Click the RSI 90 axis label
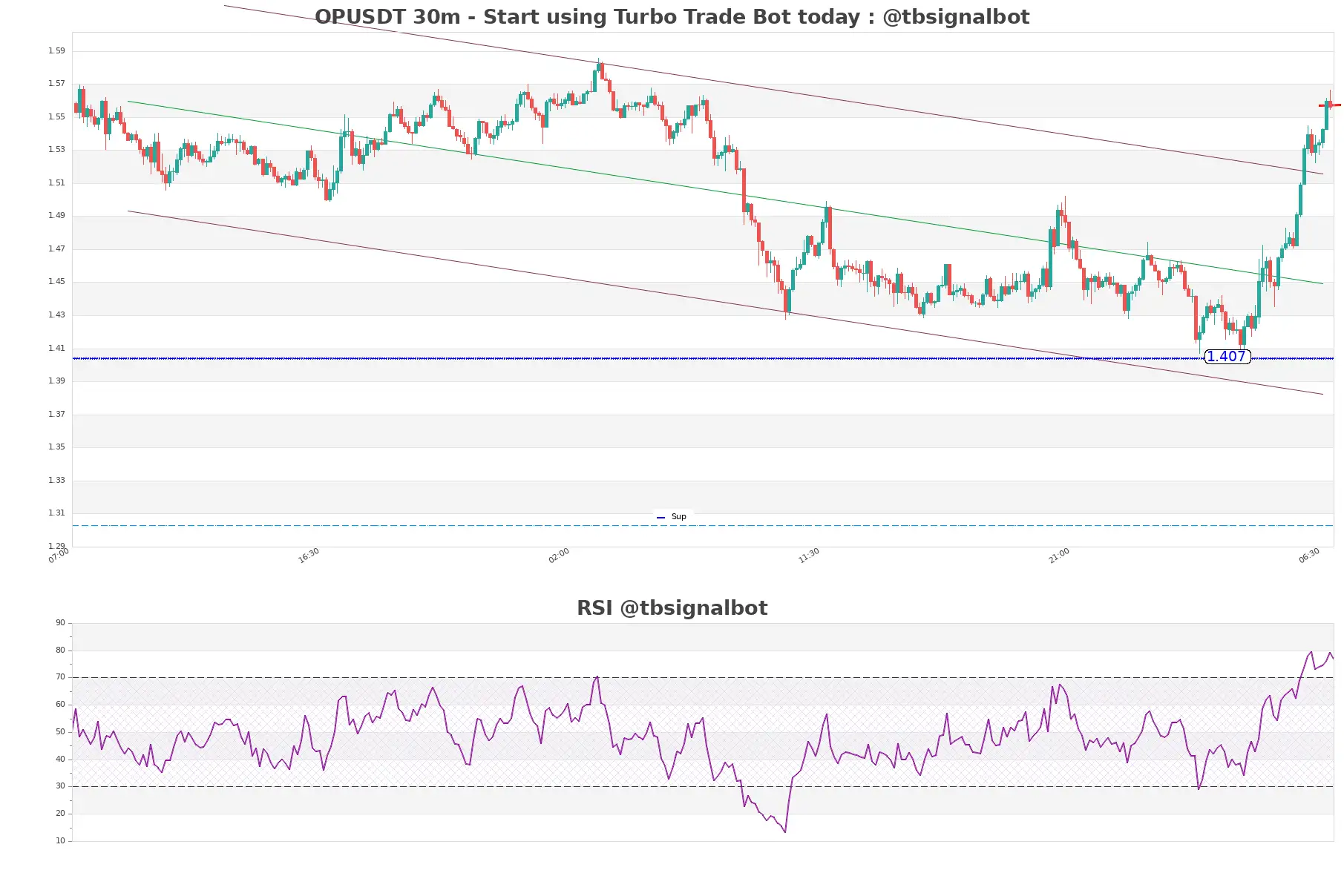Viewport: 1344px width, 896px height. click(x=61, y=623)
